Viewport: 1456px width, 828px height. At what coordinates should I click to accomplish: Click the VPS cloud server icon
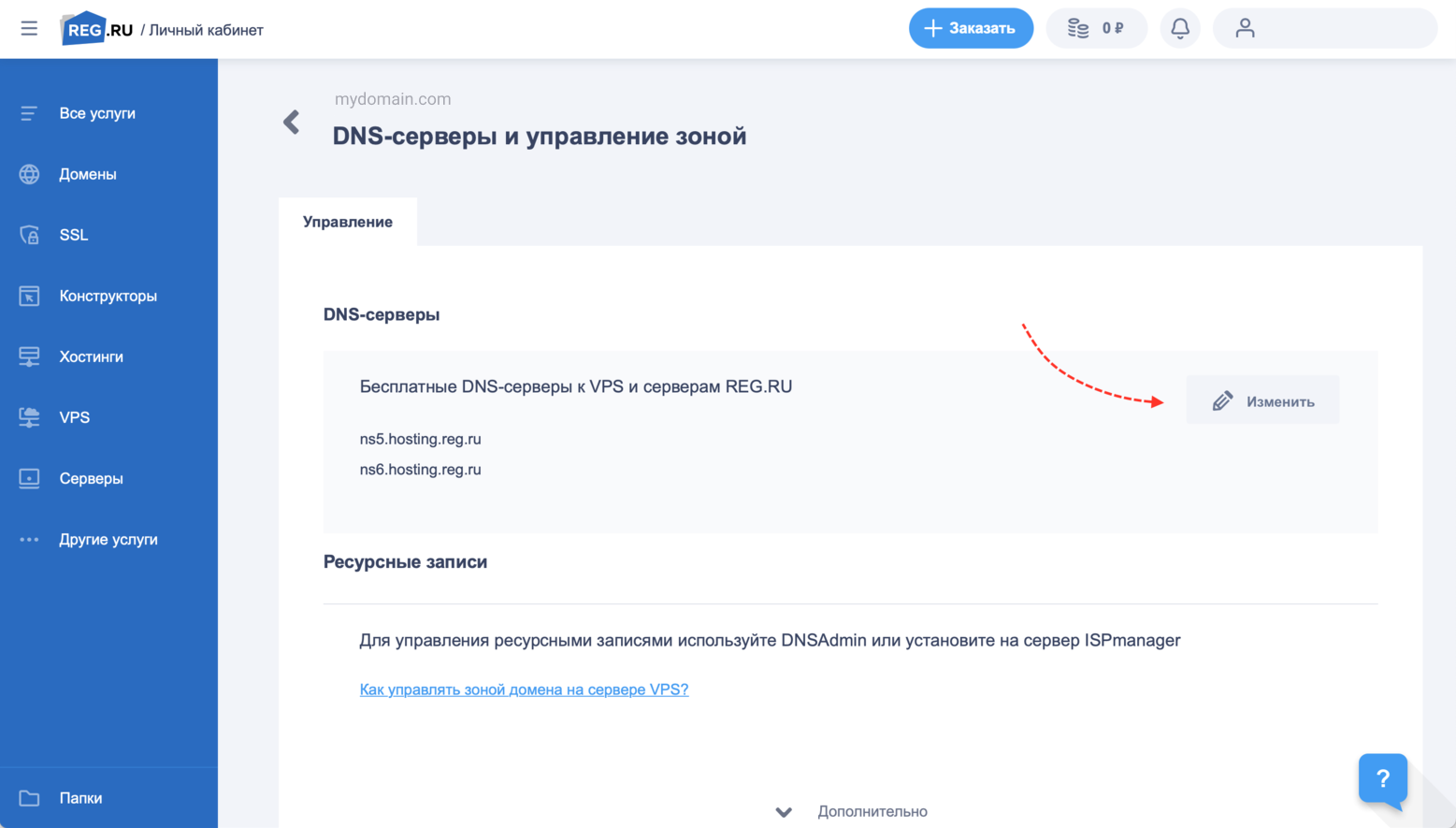[x=29, y=417]
